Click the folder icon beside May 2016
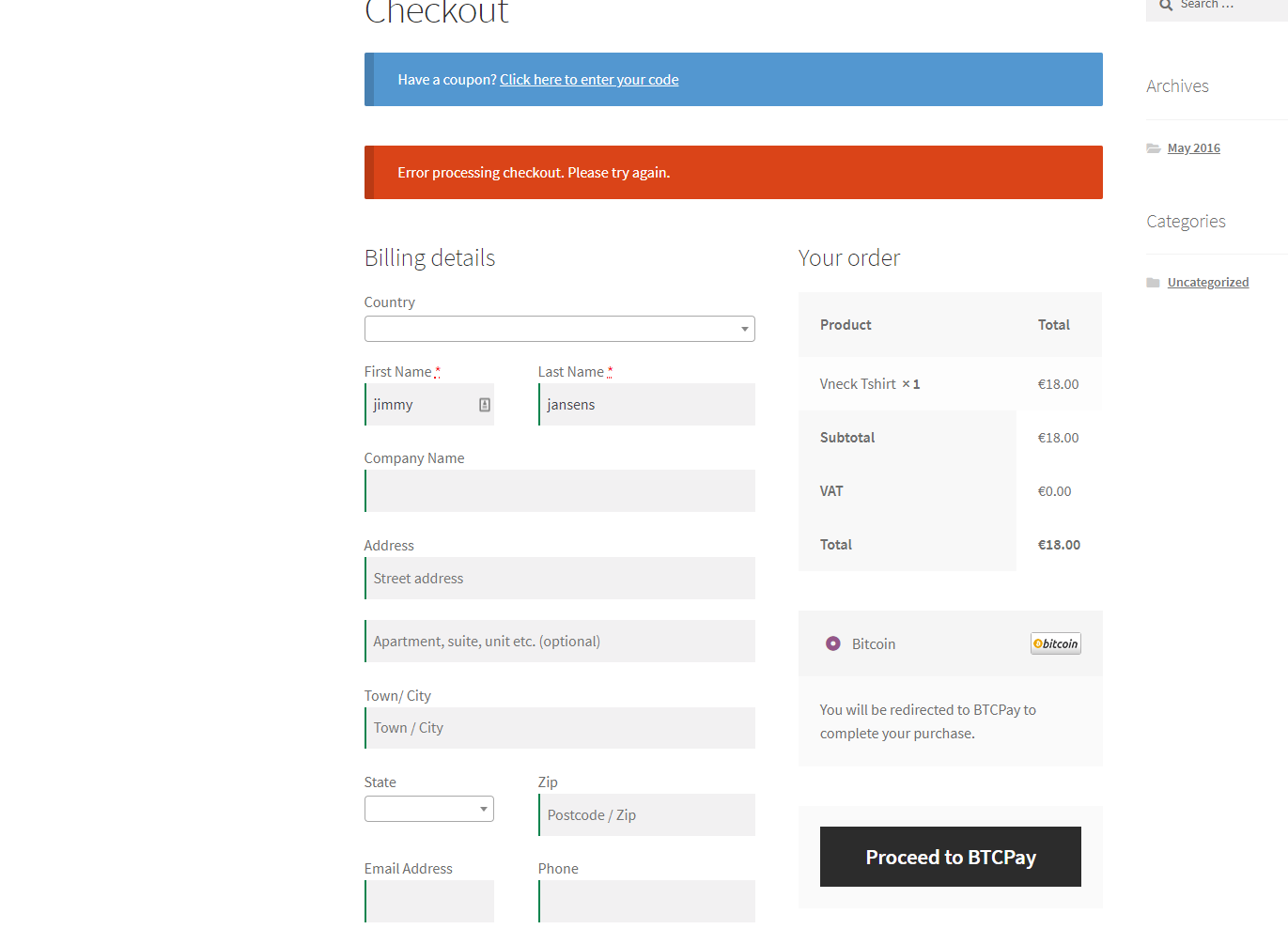Viewport: 1288px width, 929px height. (x=1154, y=147)
